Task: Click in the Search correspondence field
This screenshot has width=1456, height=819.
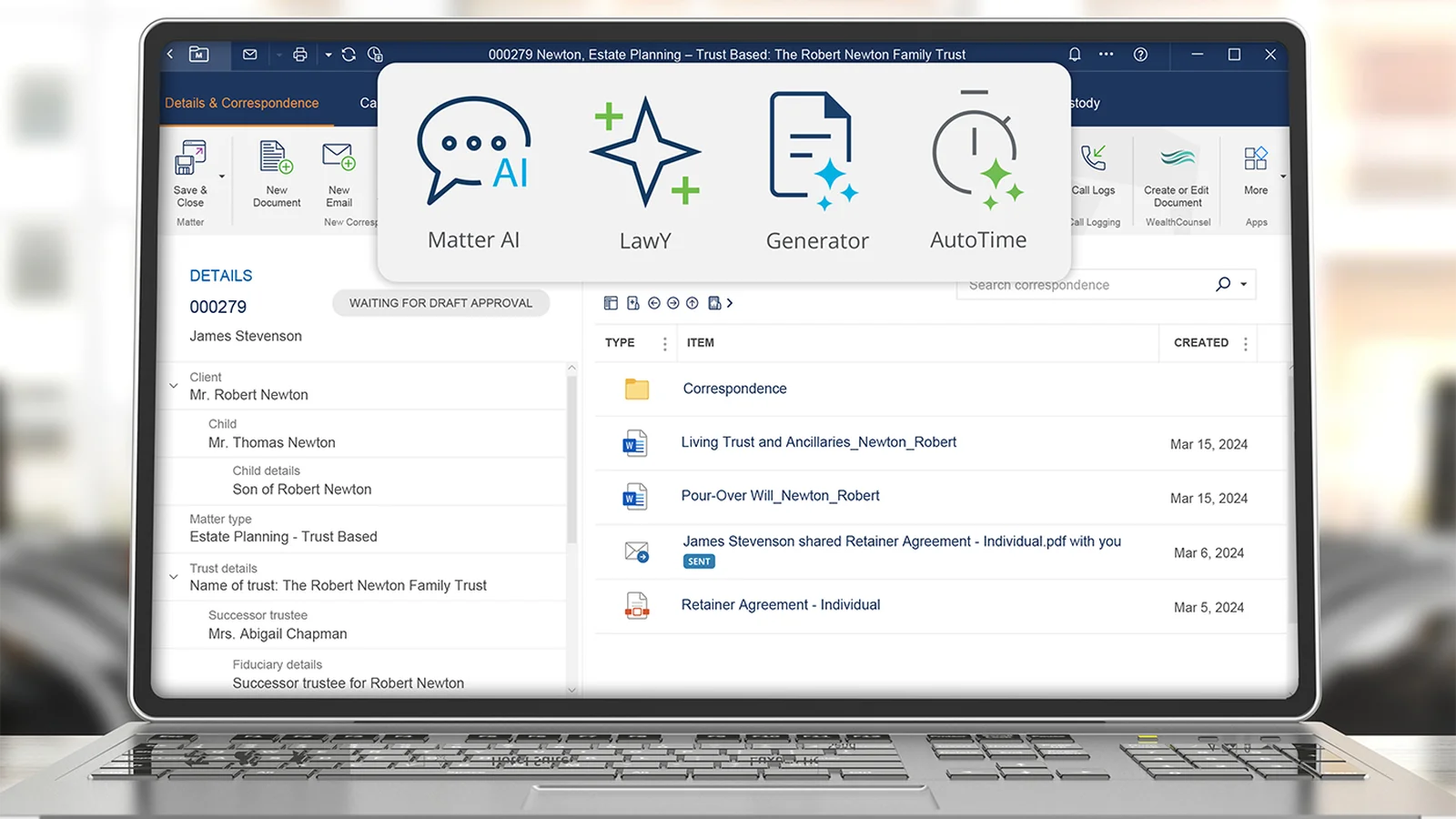Action: pos(1085,285)
